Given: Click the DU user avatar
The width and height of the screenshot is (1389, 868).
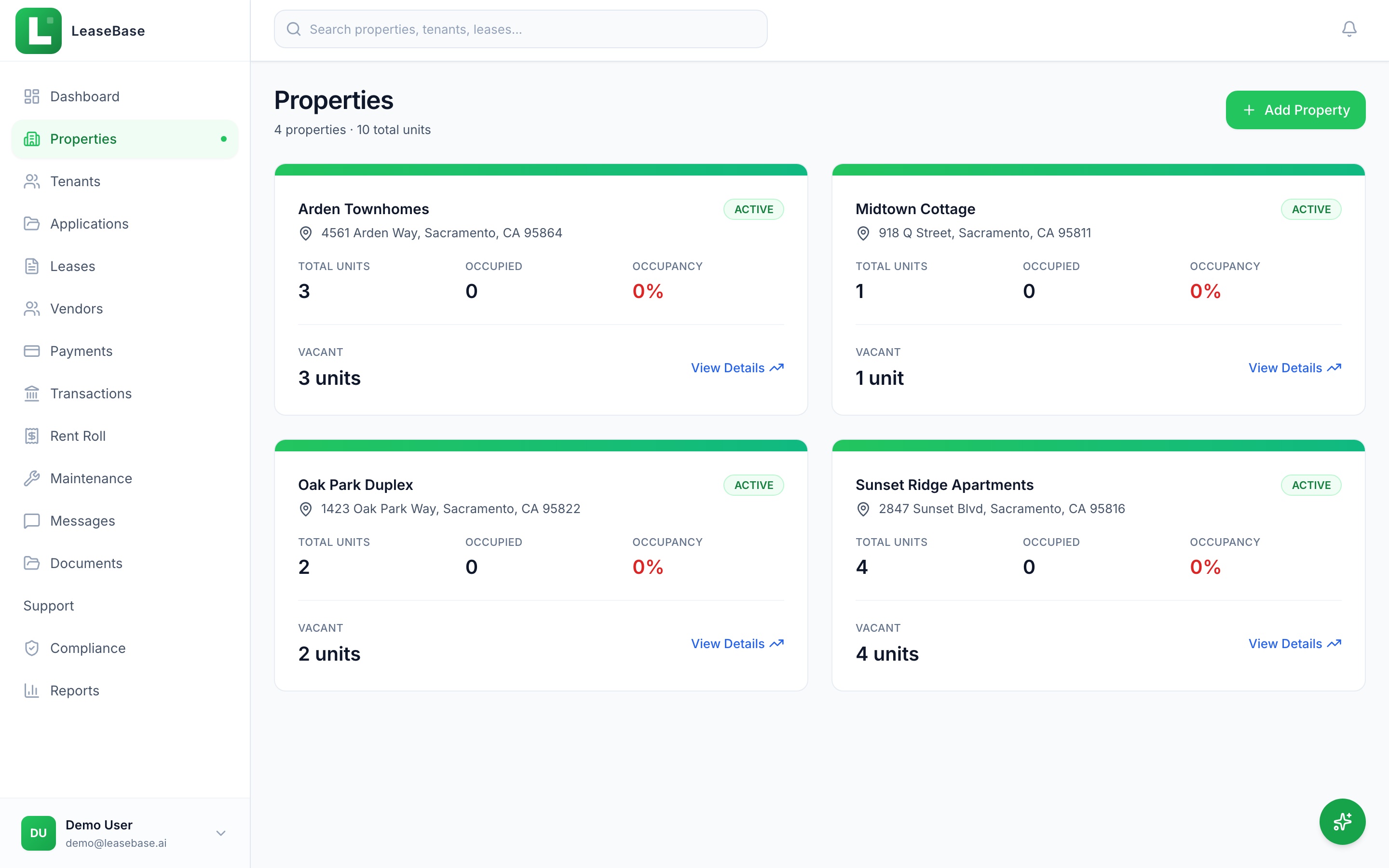Looking at the screenshot, I should pos(39,833).
